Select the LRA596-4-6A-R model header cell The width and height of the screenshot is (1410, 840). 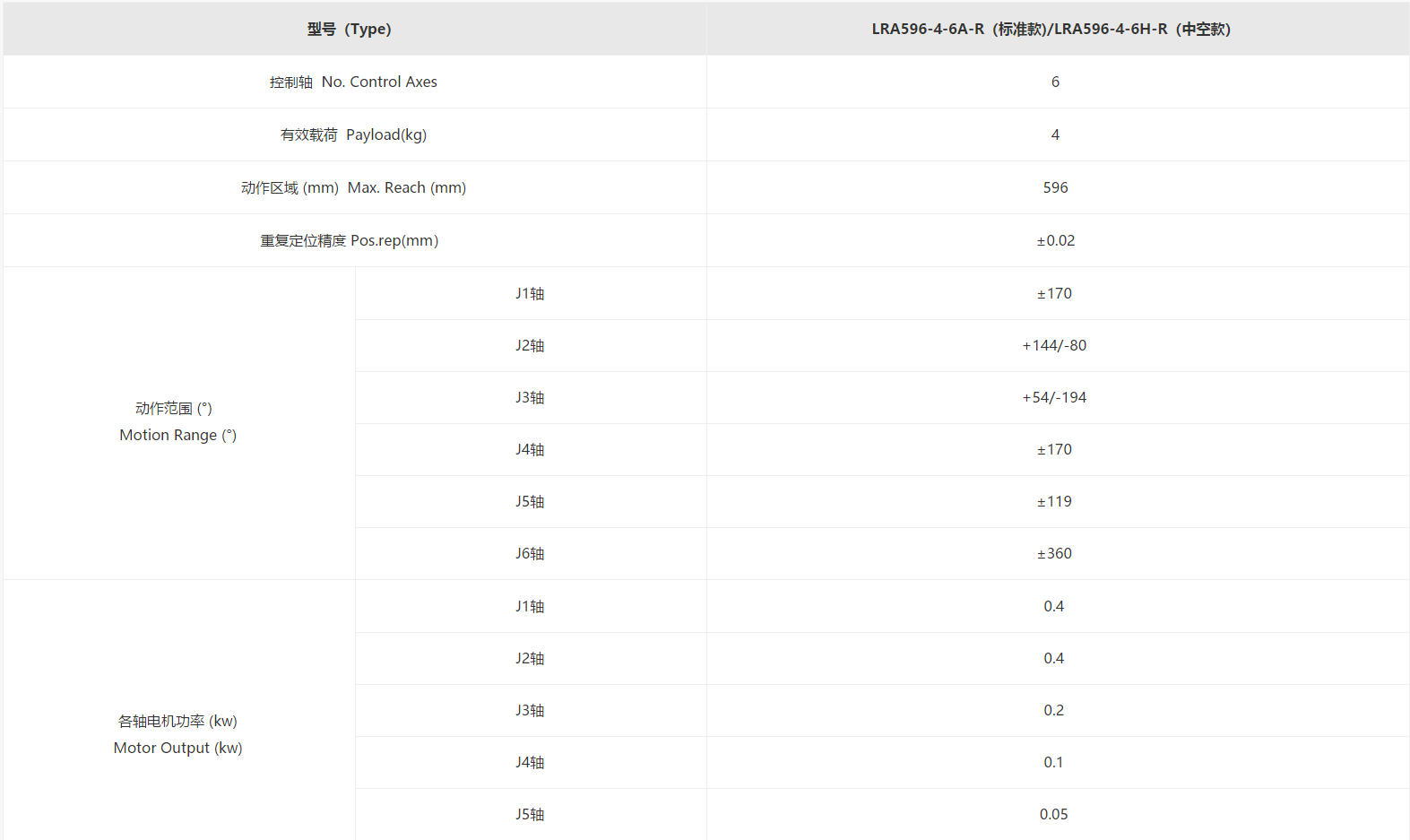tap(1058, 29)
